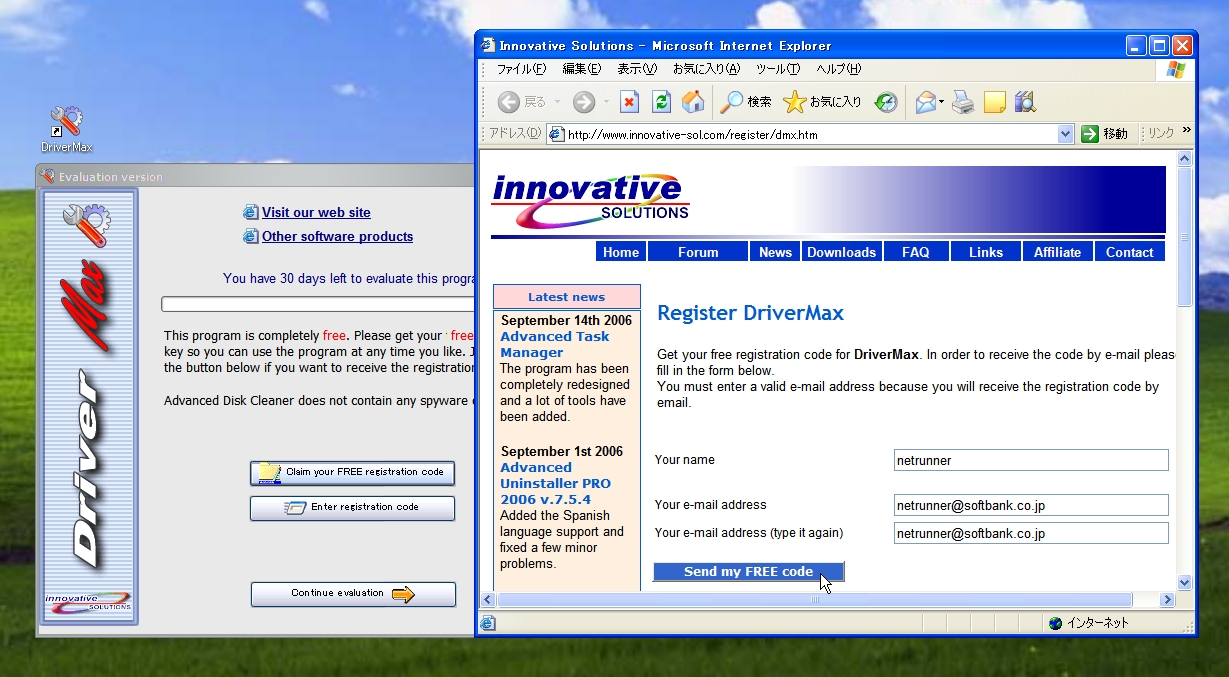
Task: Print the page with the printer icon
Action: tap(963, 102)
